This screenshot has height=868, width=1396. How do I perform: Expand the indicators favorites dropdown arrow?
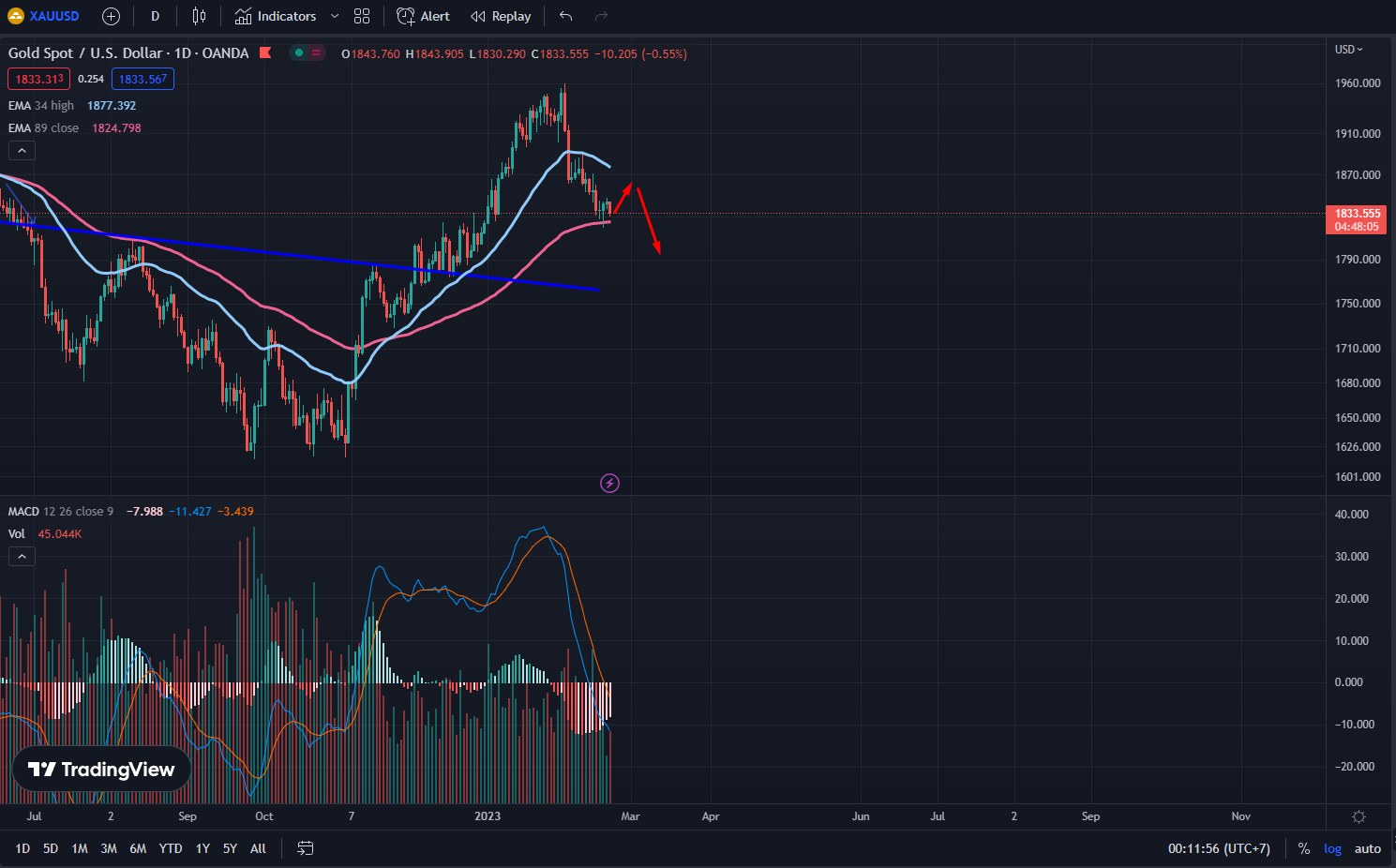tap(335, 16)
